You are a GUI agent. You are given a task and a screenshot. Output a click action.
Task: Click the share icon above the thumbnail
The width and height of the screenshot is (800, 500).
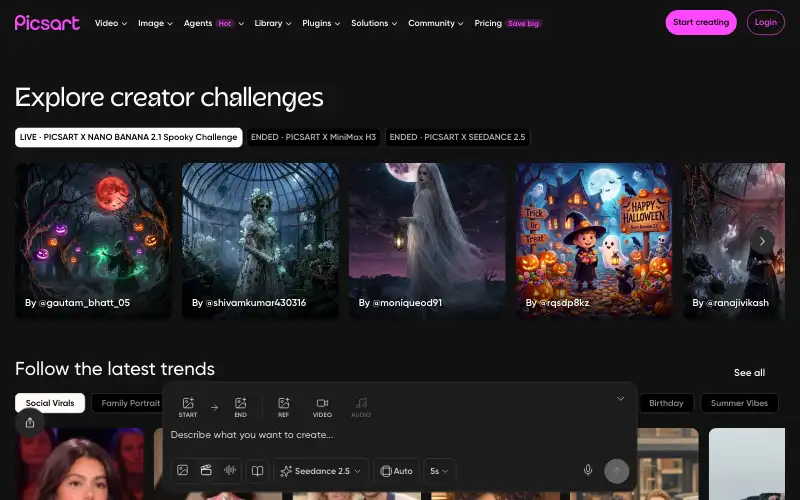[30, 422]
